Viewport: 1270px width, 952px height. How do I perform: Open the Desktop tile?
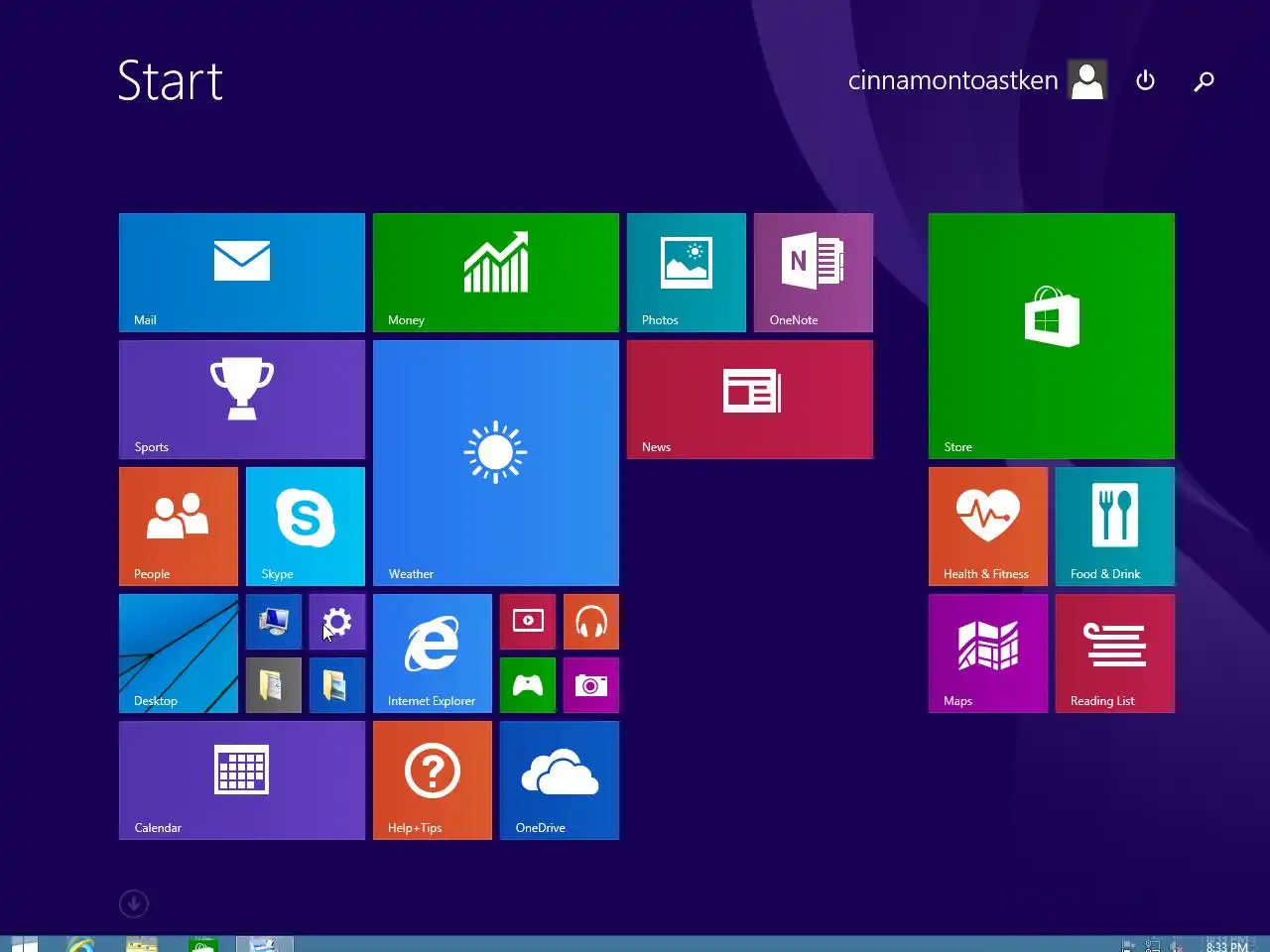(x=179, y=654)
